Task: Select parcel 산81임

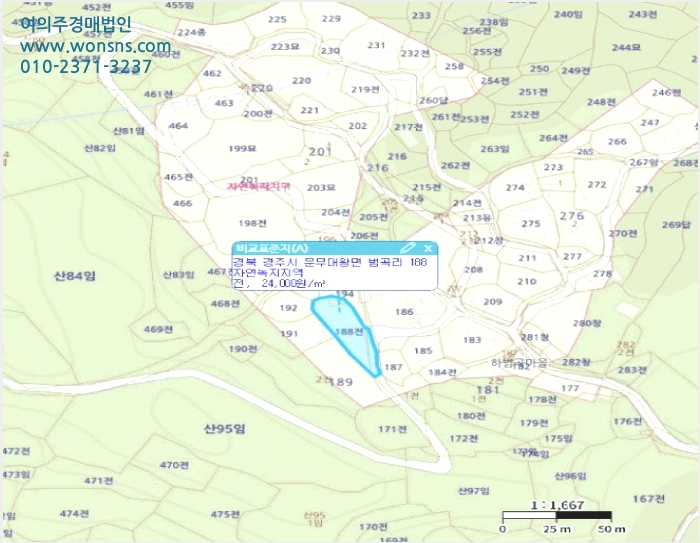Action: [x=129, y=131]
